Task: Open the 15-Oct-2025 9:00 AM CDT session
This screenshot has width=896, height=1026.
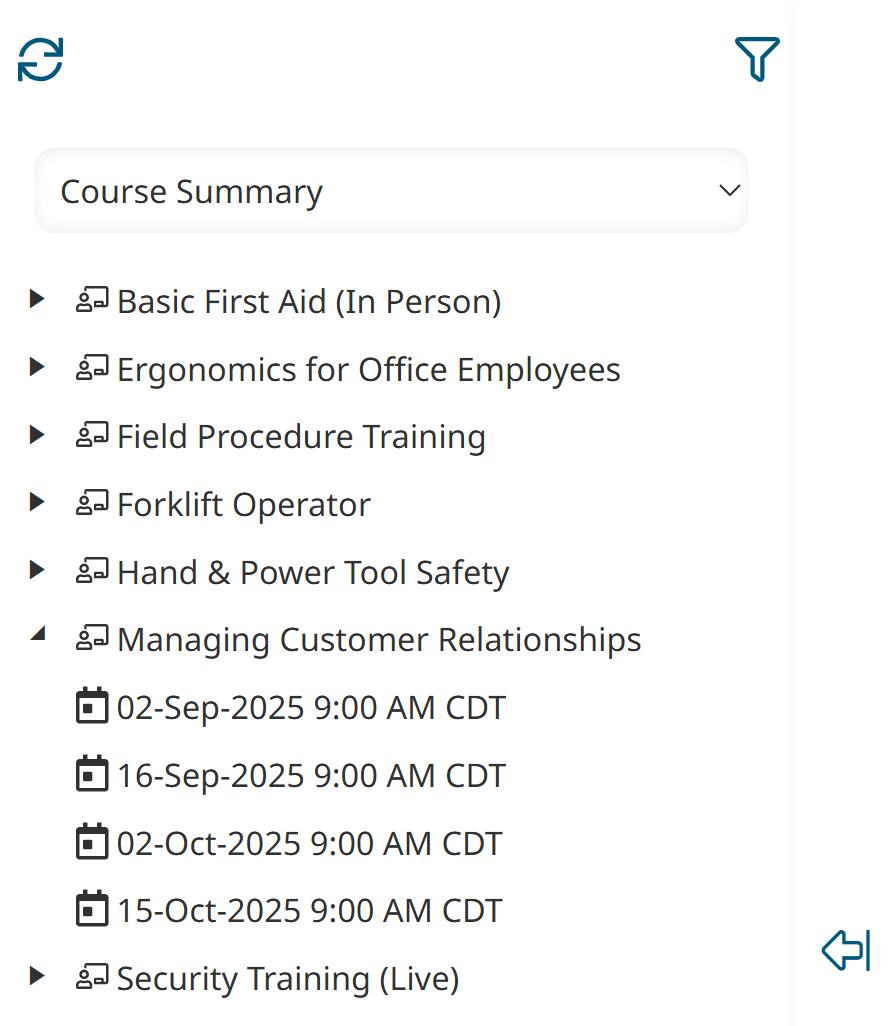Action: 309,911
